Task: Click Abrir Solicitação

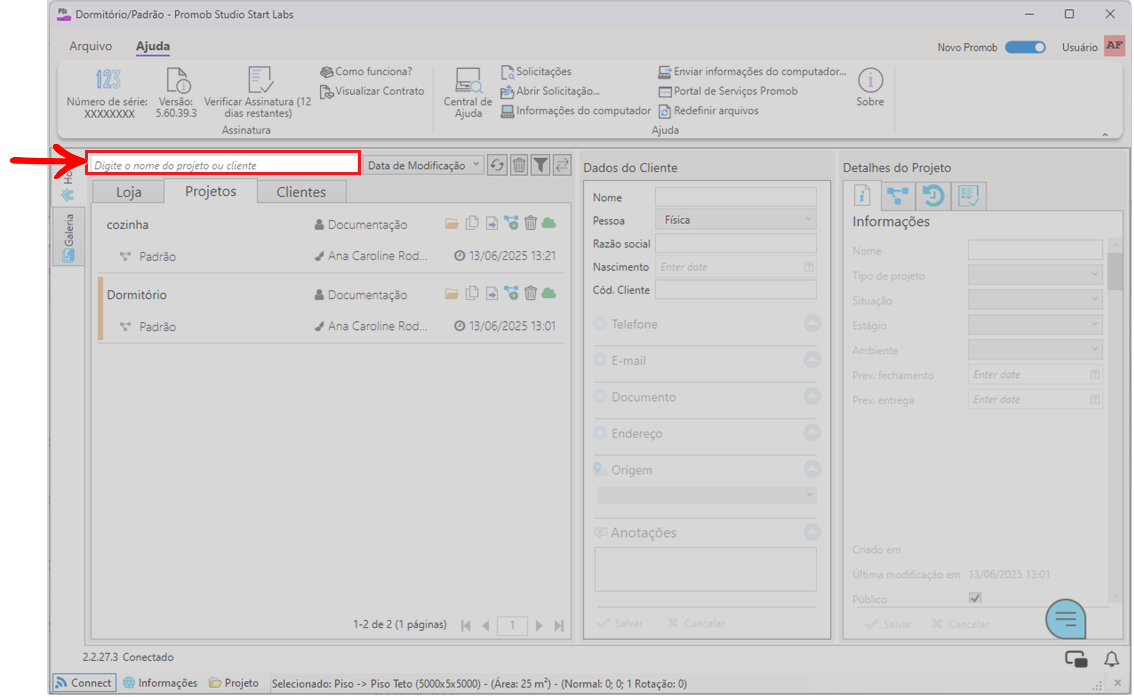Action: [x=550, y=91]
